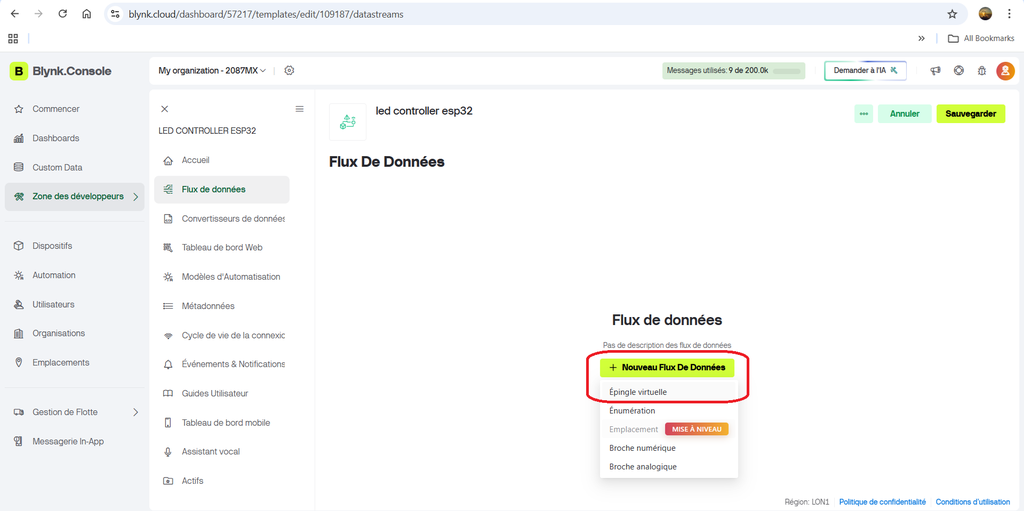Open the Accueil tab
This screenshot has height=511, width=1024.
tap(222, 160)
